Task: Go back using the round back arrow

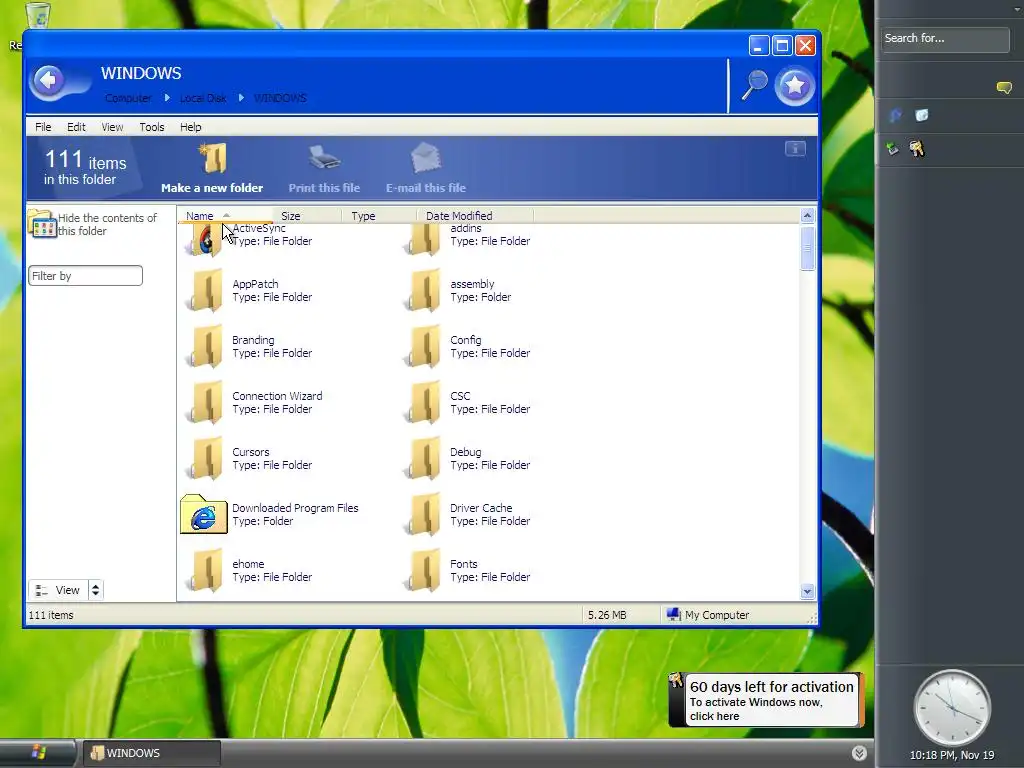Action: coord(48,82)
